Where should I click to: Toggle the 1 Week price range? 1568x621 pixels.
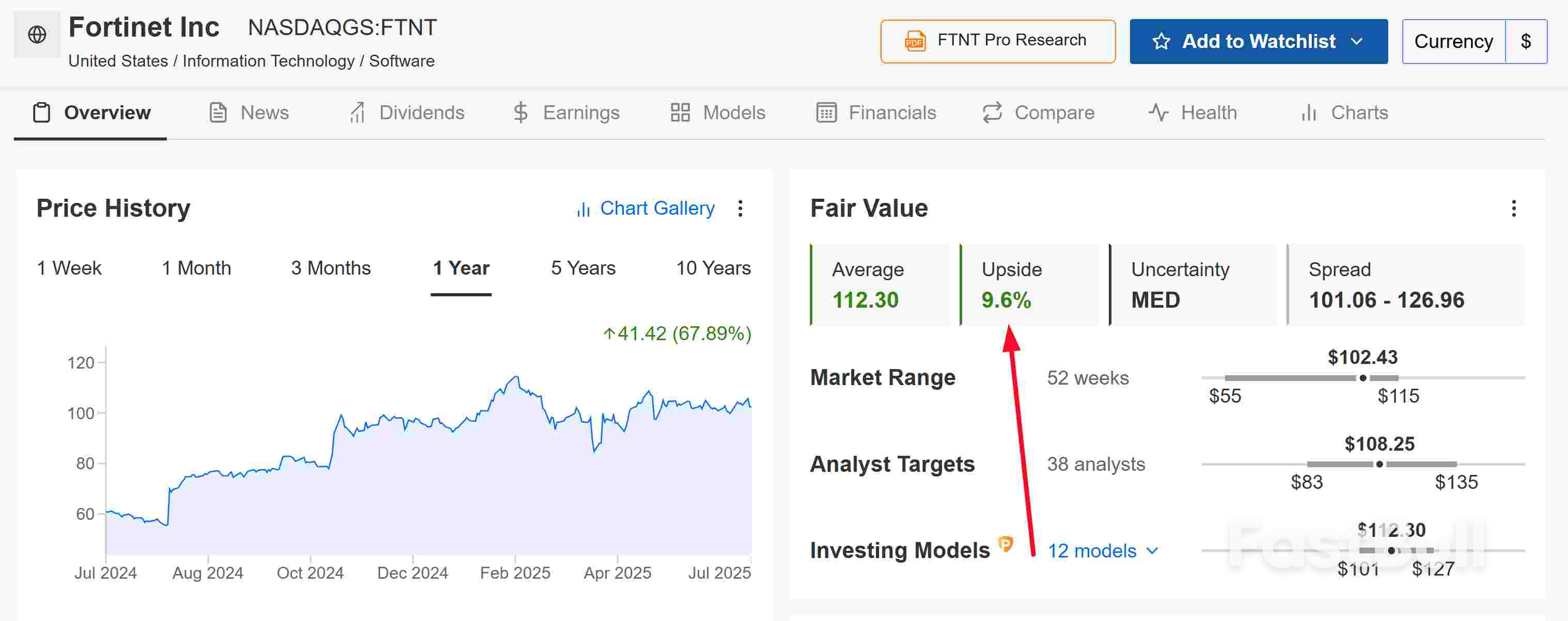69,267
